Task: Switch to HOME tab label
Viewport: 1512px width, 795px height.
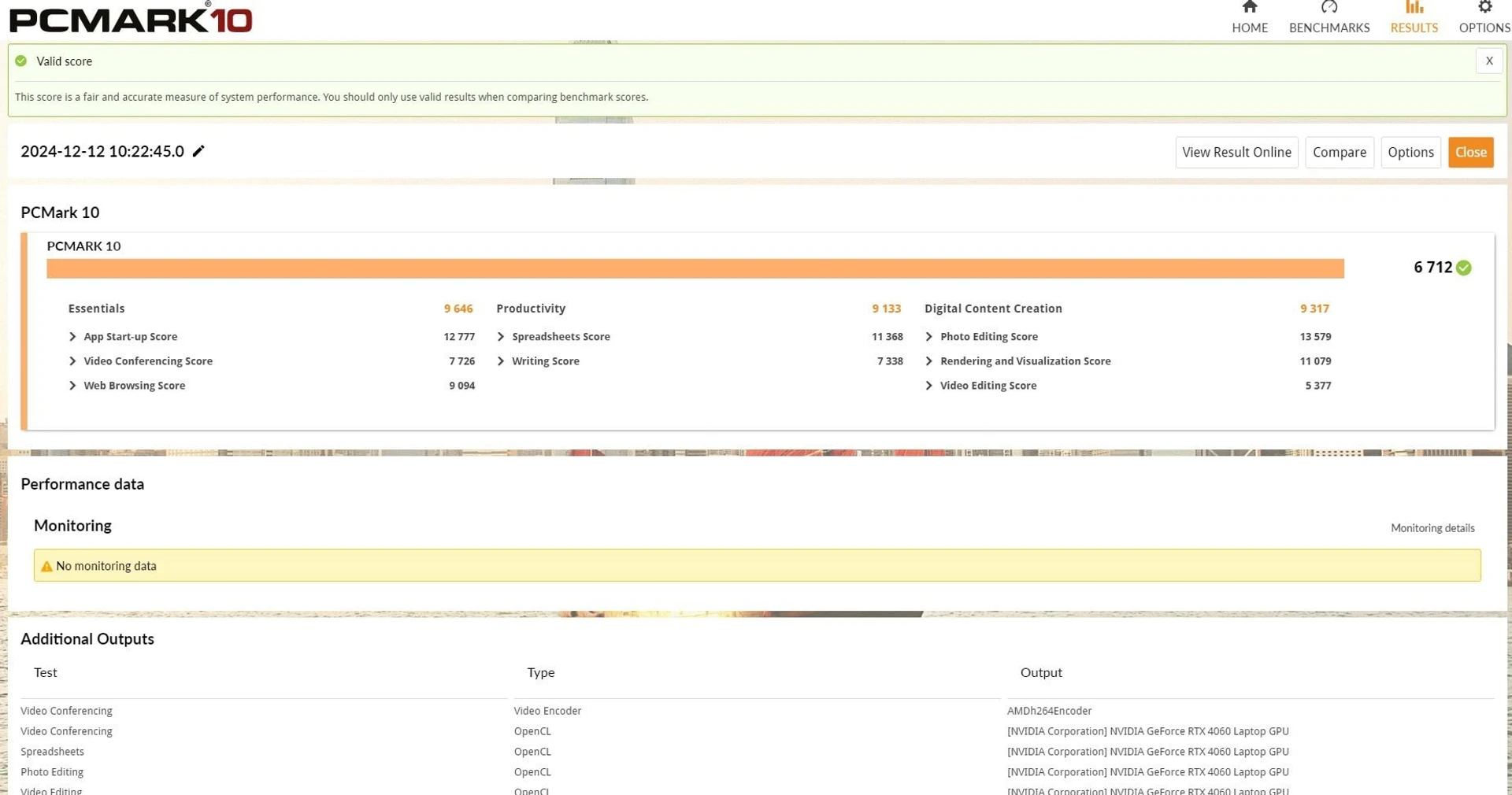Action: 1250,28
